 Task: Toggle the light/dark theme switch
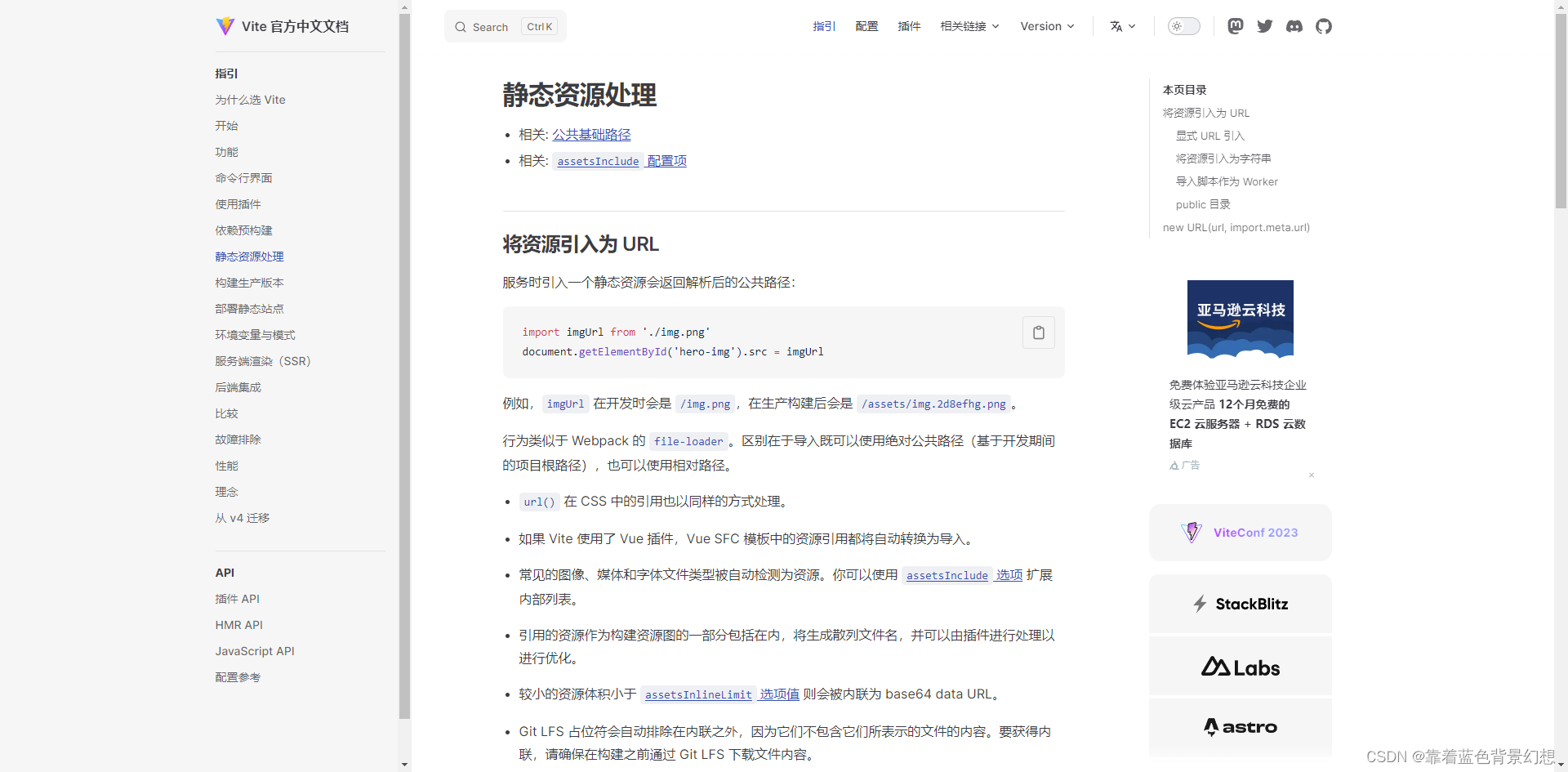1184,26
